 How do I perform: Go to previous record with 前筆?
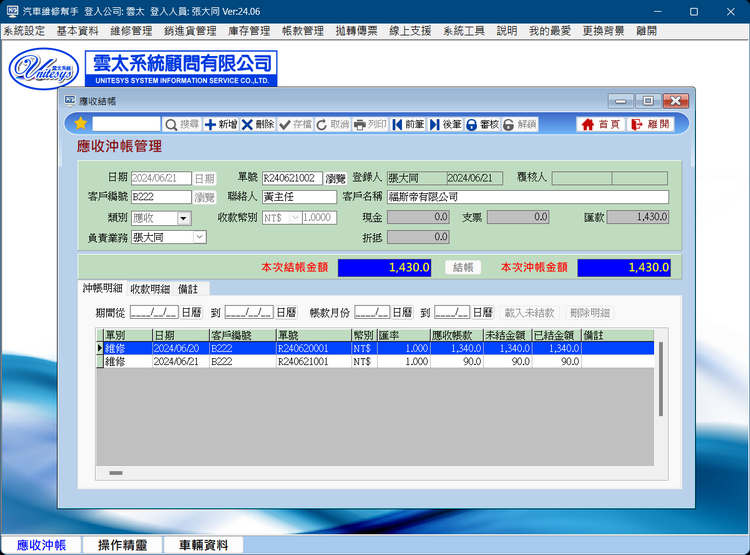tap(408, 124)
